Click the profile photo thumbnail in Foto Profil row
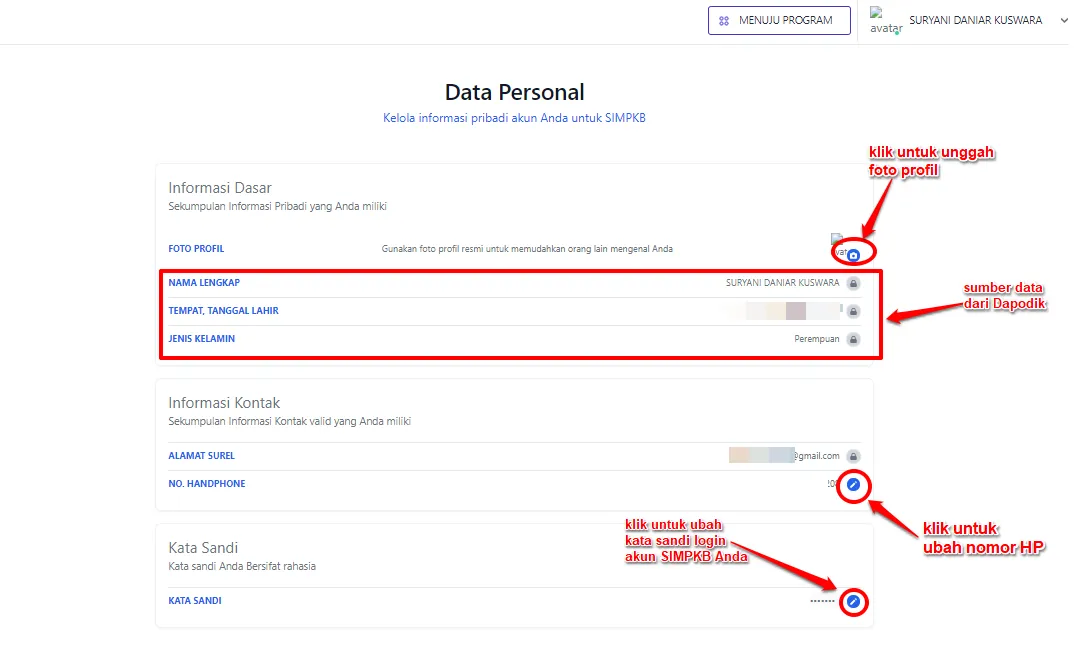This screenshot has height=662, width=1075. tap(838, 245)
